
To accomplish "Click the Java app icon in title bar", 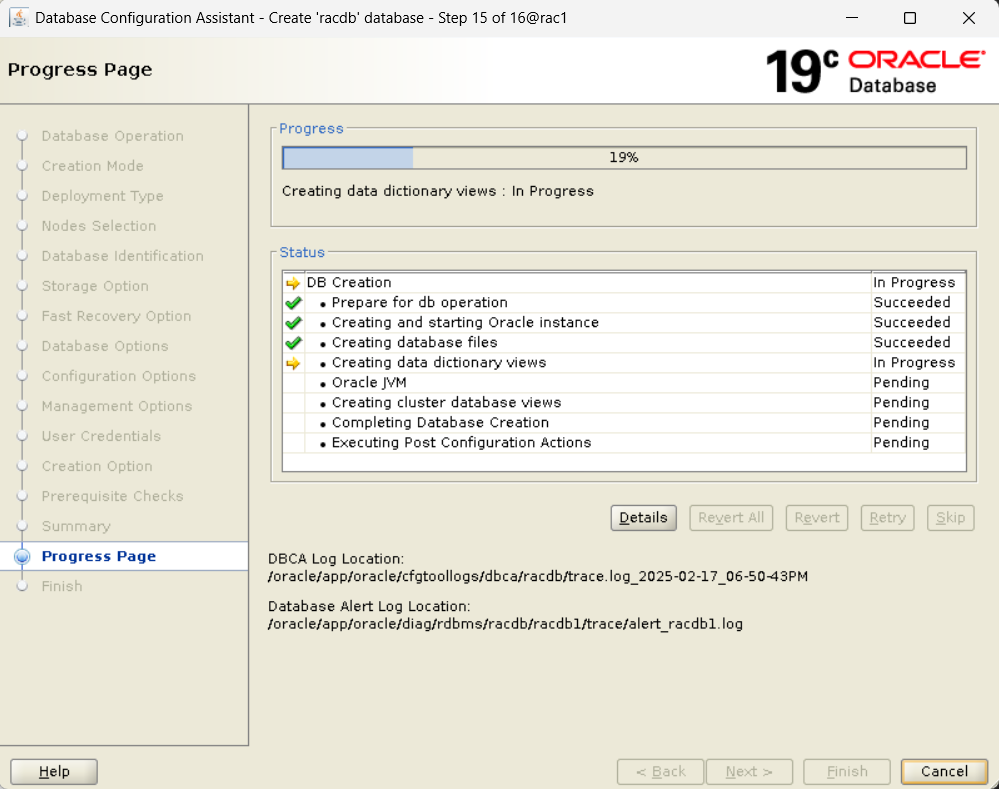I will [18, 17].
